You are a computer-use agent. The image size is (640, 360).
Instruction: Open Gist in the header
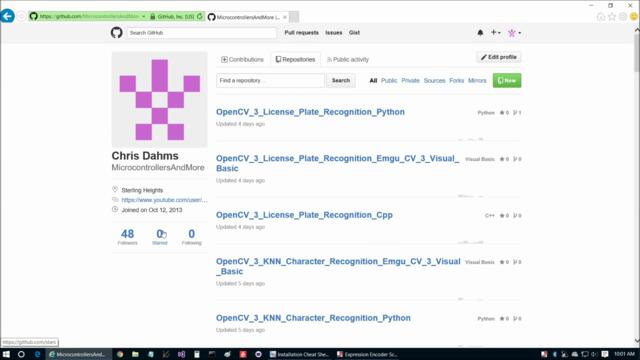coord(354,32)
